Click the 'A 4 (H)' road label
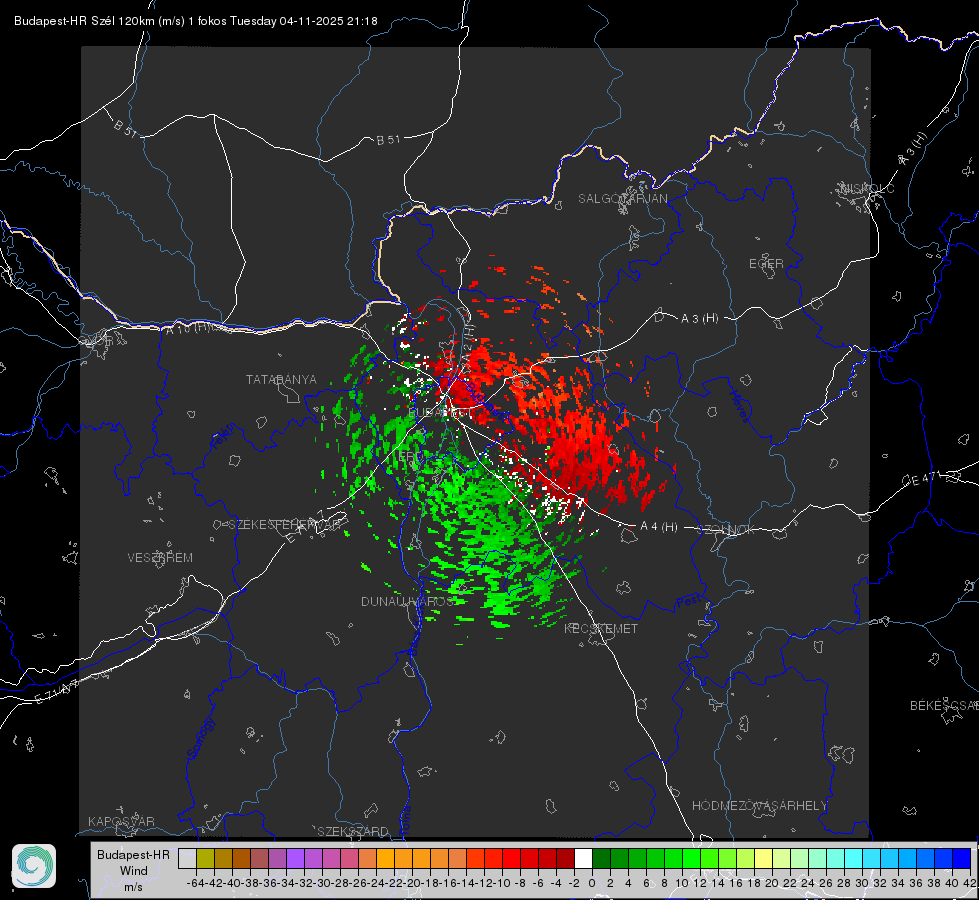 [x=659, y=527]
